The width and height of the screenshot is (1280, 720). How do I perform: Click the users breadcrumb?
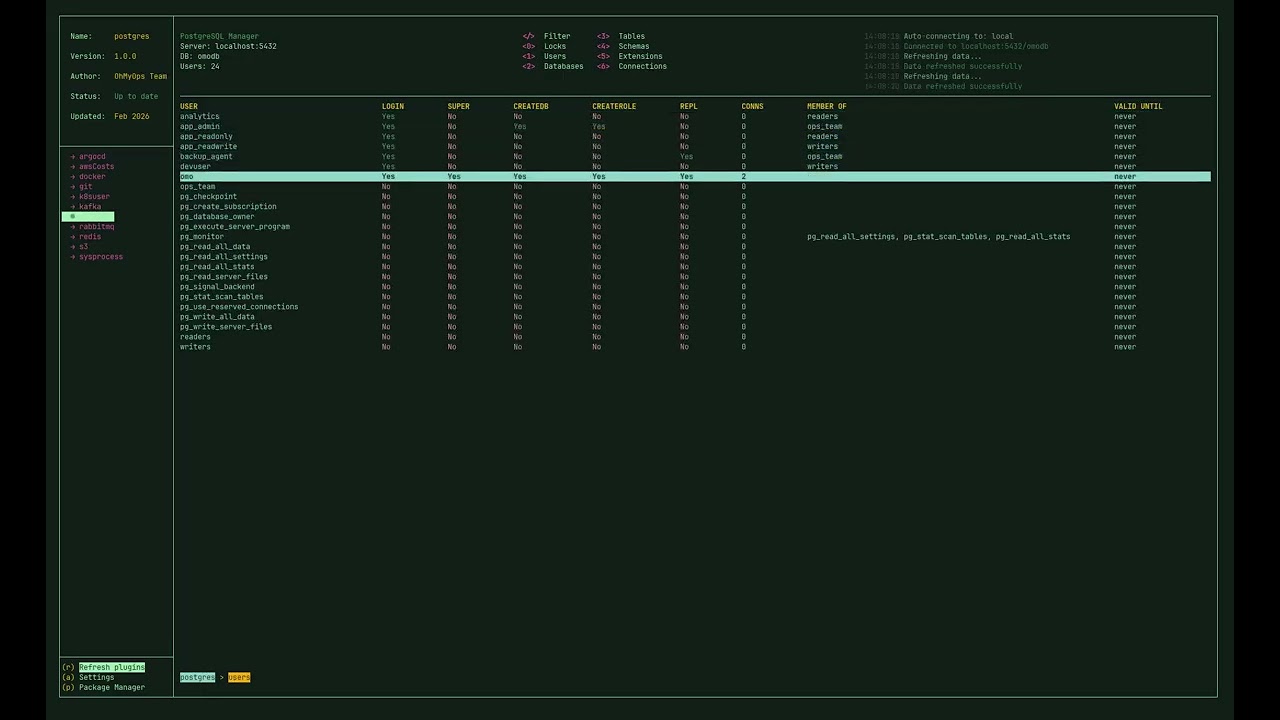coord(239,677)
